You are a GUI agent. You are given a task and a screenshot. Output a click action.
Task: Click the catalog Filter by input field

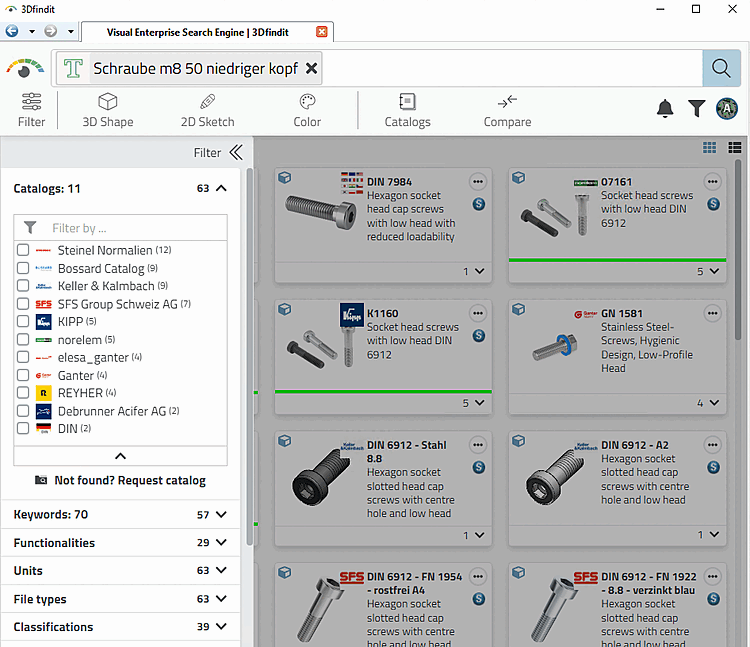click(121, 228)
